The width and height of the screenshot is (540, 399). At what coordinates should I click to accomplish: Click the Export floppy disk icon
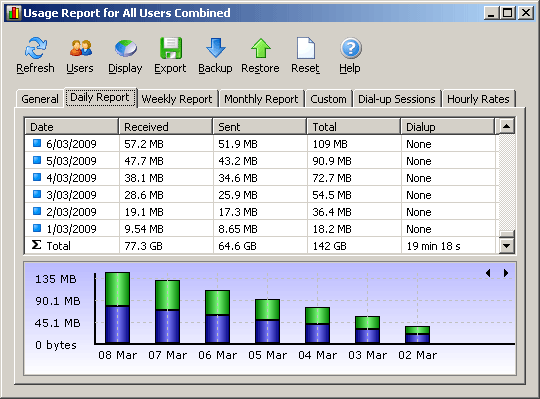click(x=171, y=48)
